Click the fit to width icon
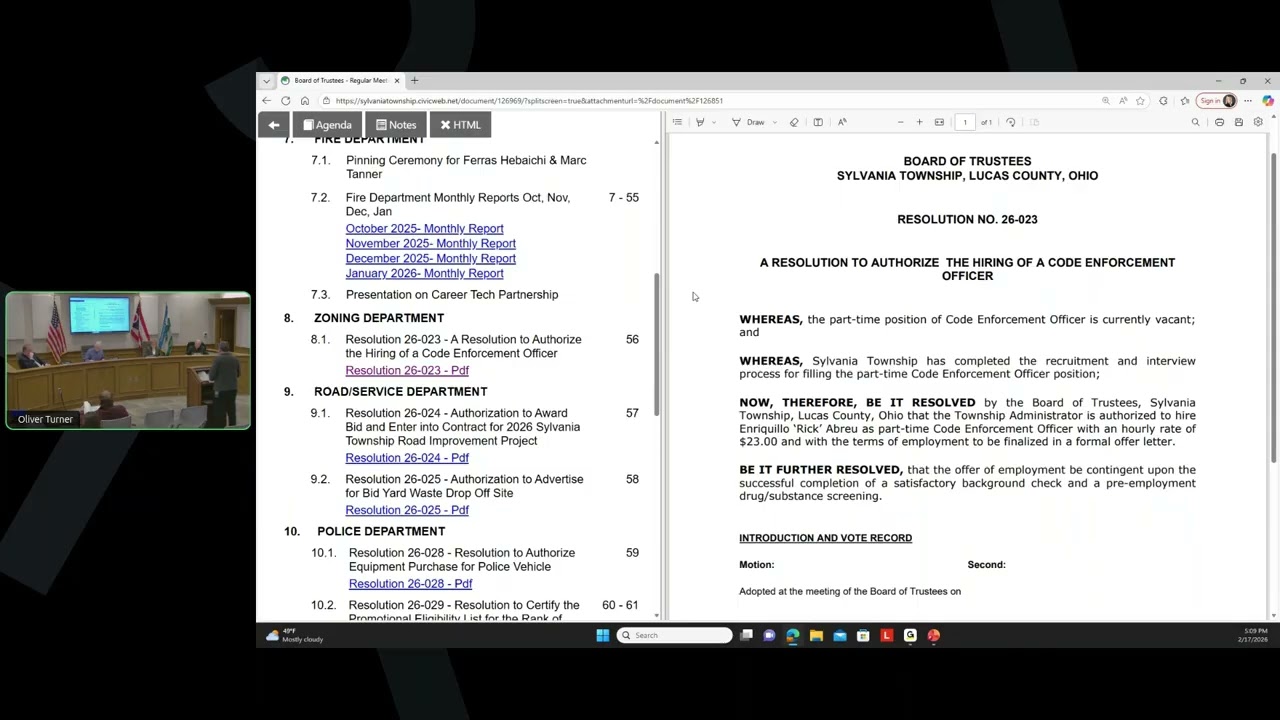Screen dimensions: 1280x720 [939, 122]
